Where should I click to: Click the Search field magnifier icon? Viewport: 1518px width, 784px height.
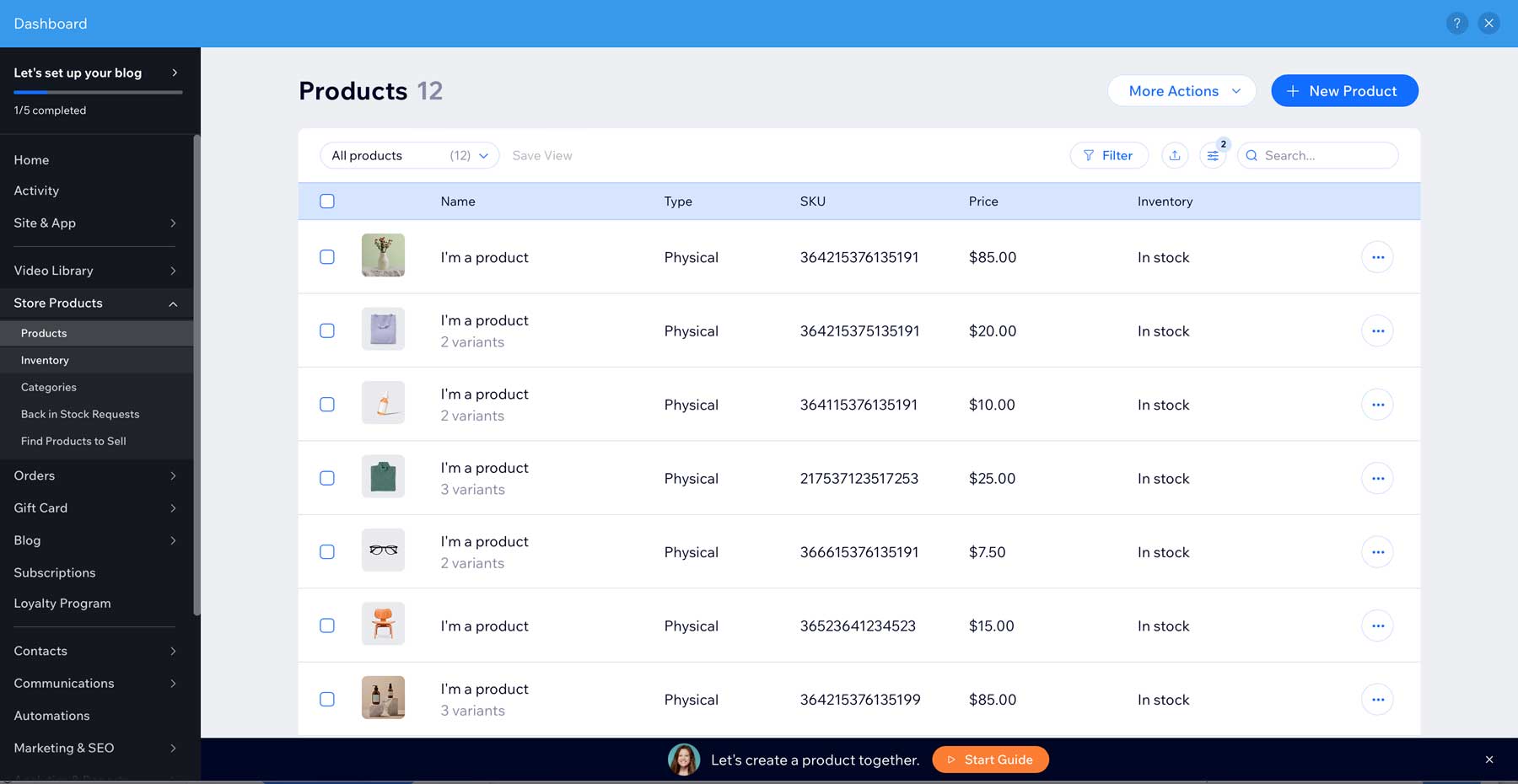point(1252,155)
